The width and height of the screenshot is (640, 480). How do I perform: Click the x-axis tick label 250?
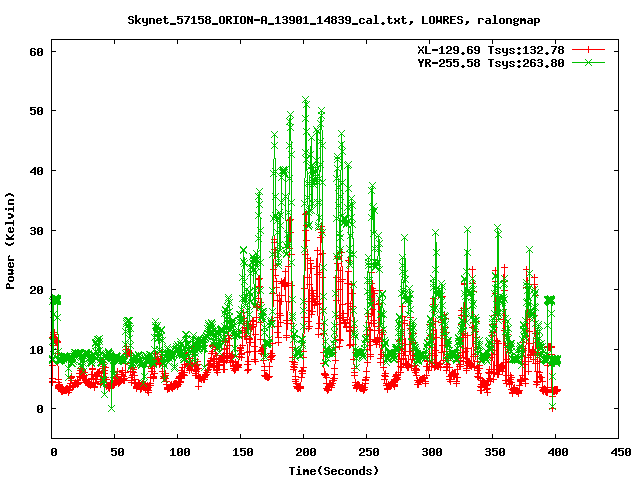(x=369, y=452)
